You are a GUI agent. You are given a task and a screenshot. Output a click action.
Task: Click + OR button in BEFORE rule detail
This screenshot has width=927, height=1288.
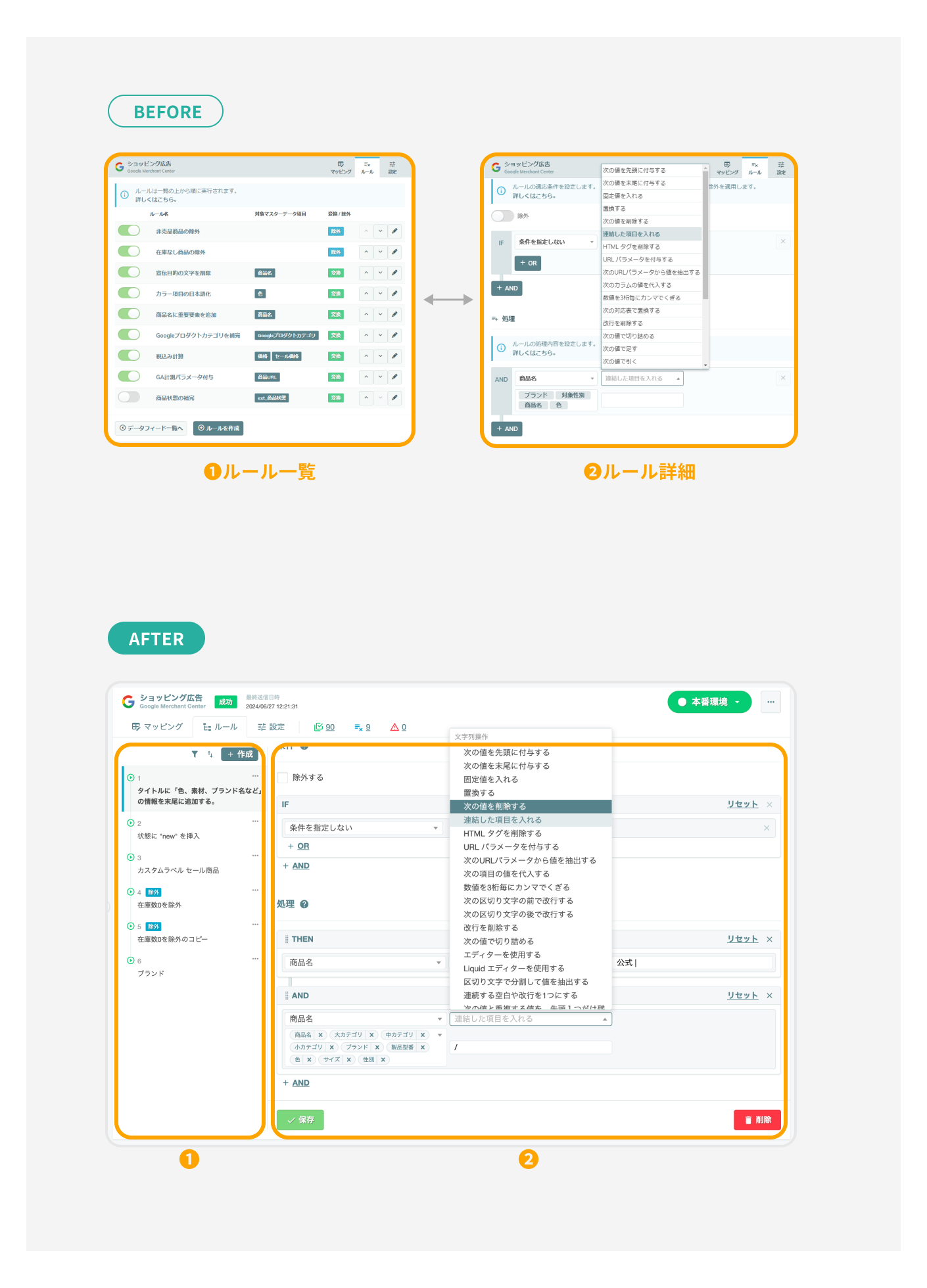click(527, 263)
